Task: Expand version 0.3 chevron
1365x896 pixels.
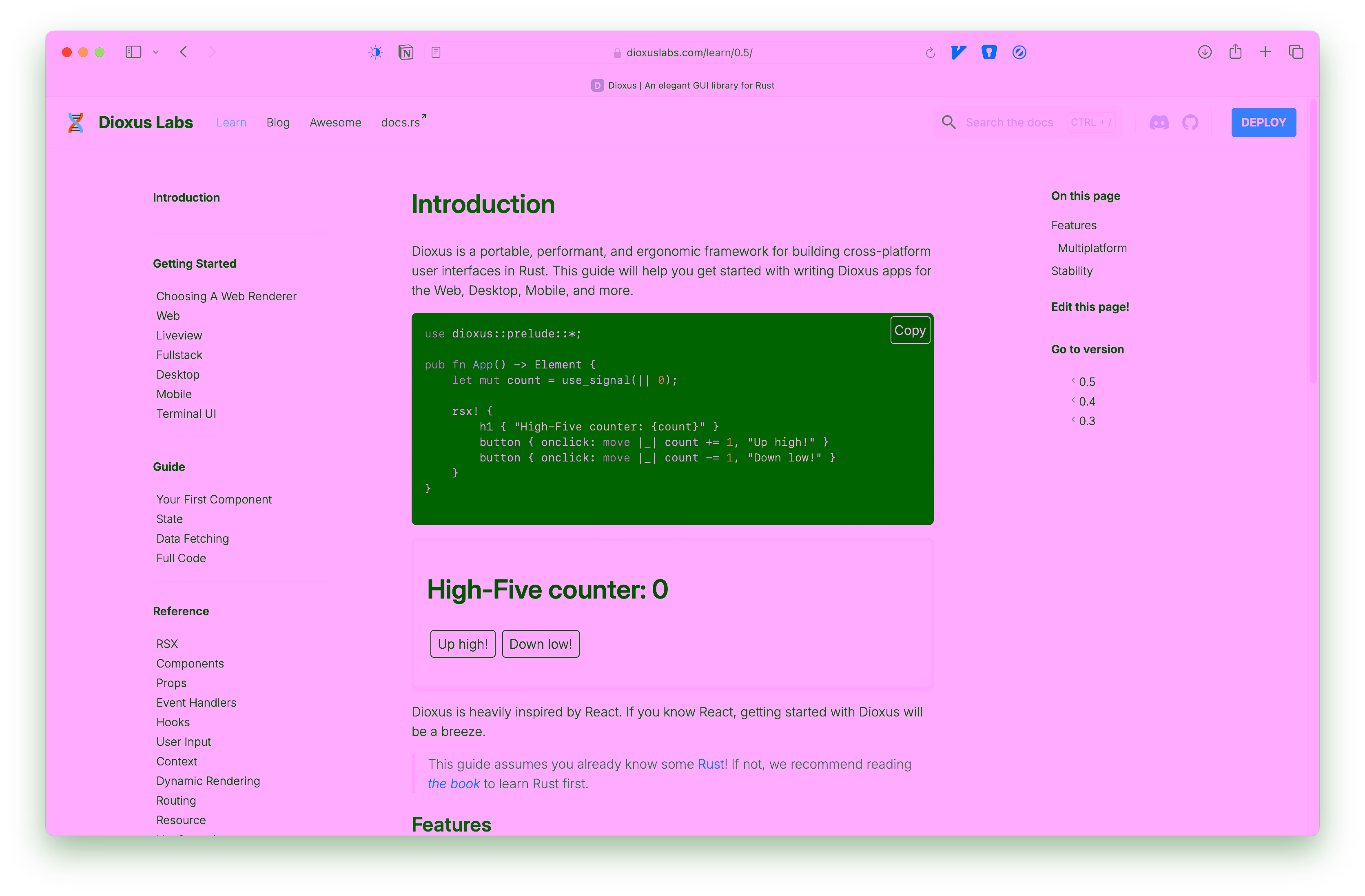Action: [x=1073, y=420]
